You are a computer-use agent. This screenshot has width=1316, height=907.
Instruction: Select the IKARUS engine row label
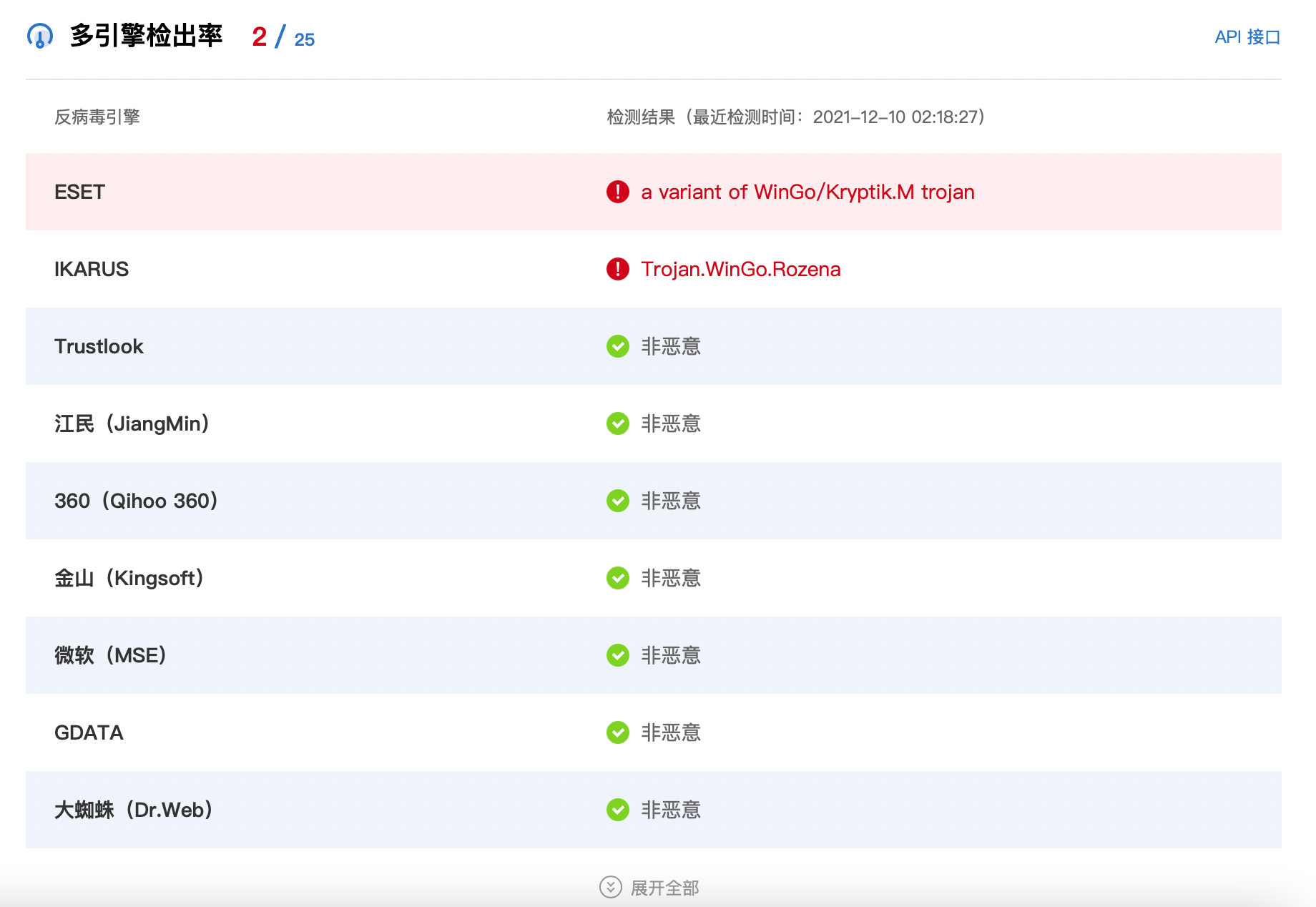point(92,269)
